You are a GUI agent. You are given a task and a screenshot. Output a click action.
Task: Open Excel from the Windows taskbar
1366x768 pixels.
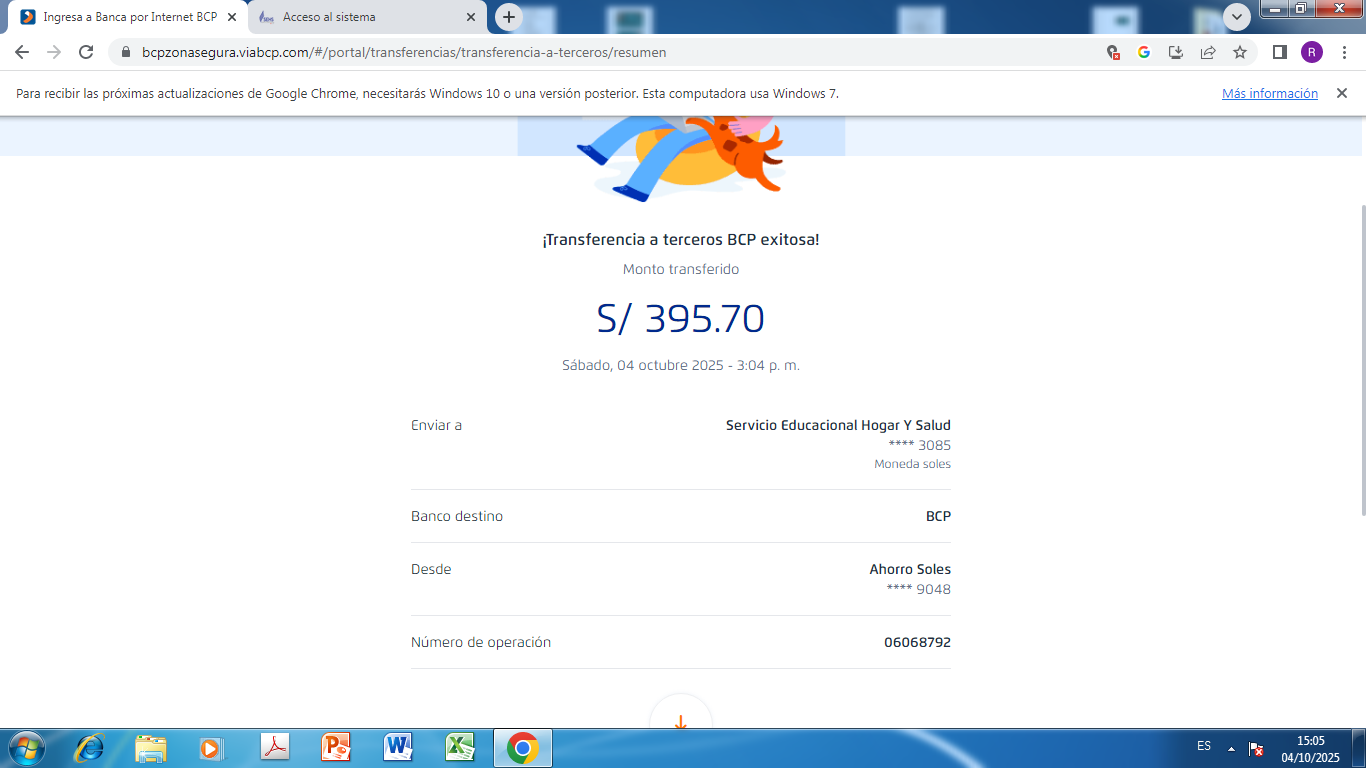pos(460,747)
